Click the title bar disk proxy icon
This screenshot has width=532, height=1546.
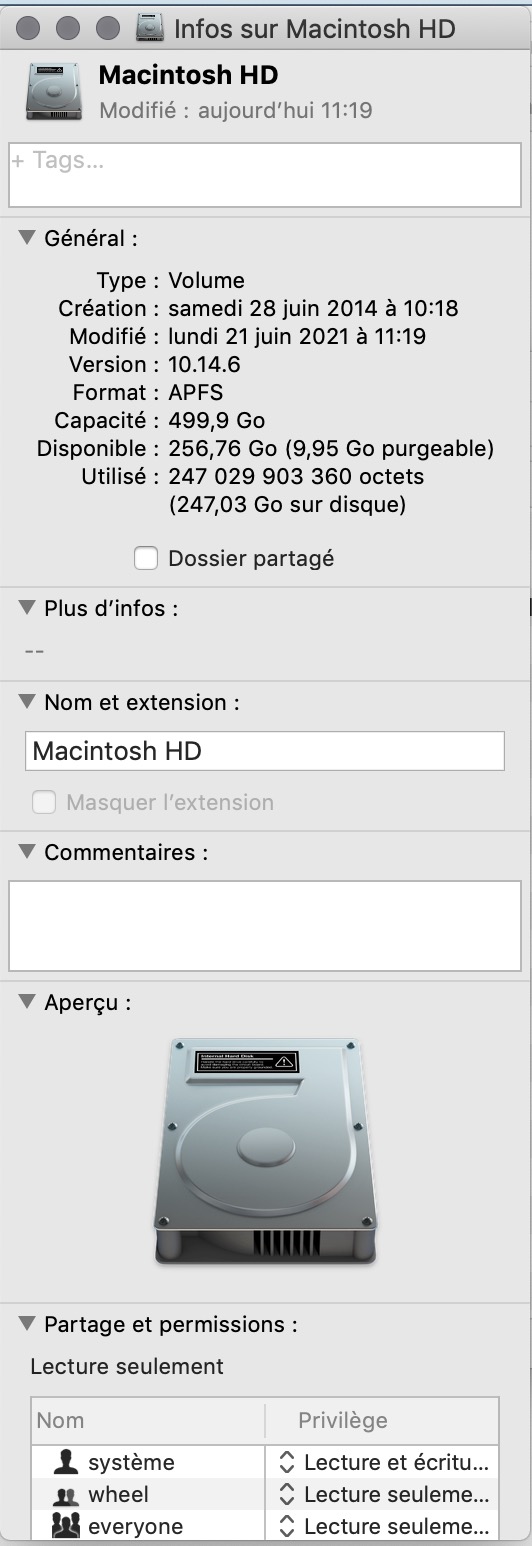pos(150,27)
